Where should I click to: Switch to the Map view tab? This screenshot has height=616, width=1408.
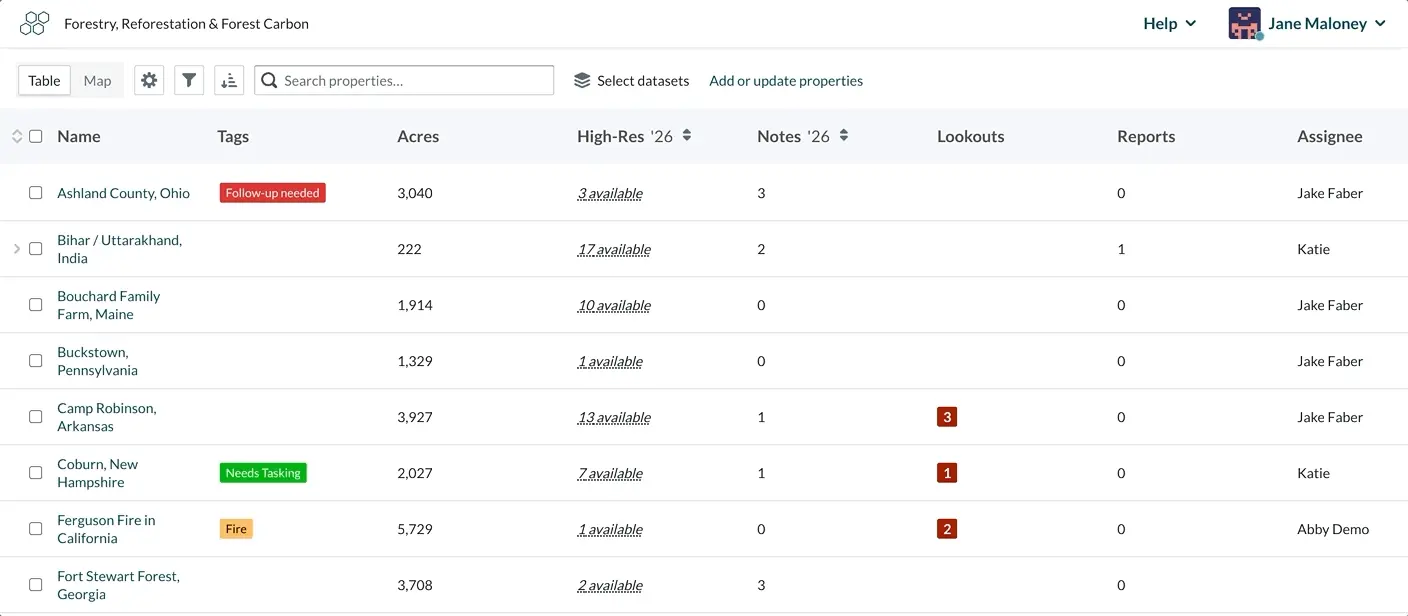pos(97,81)
